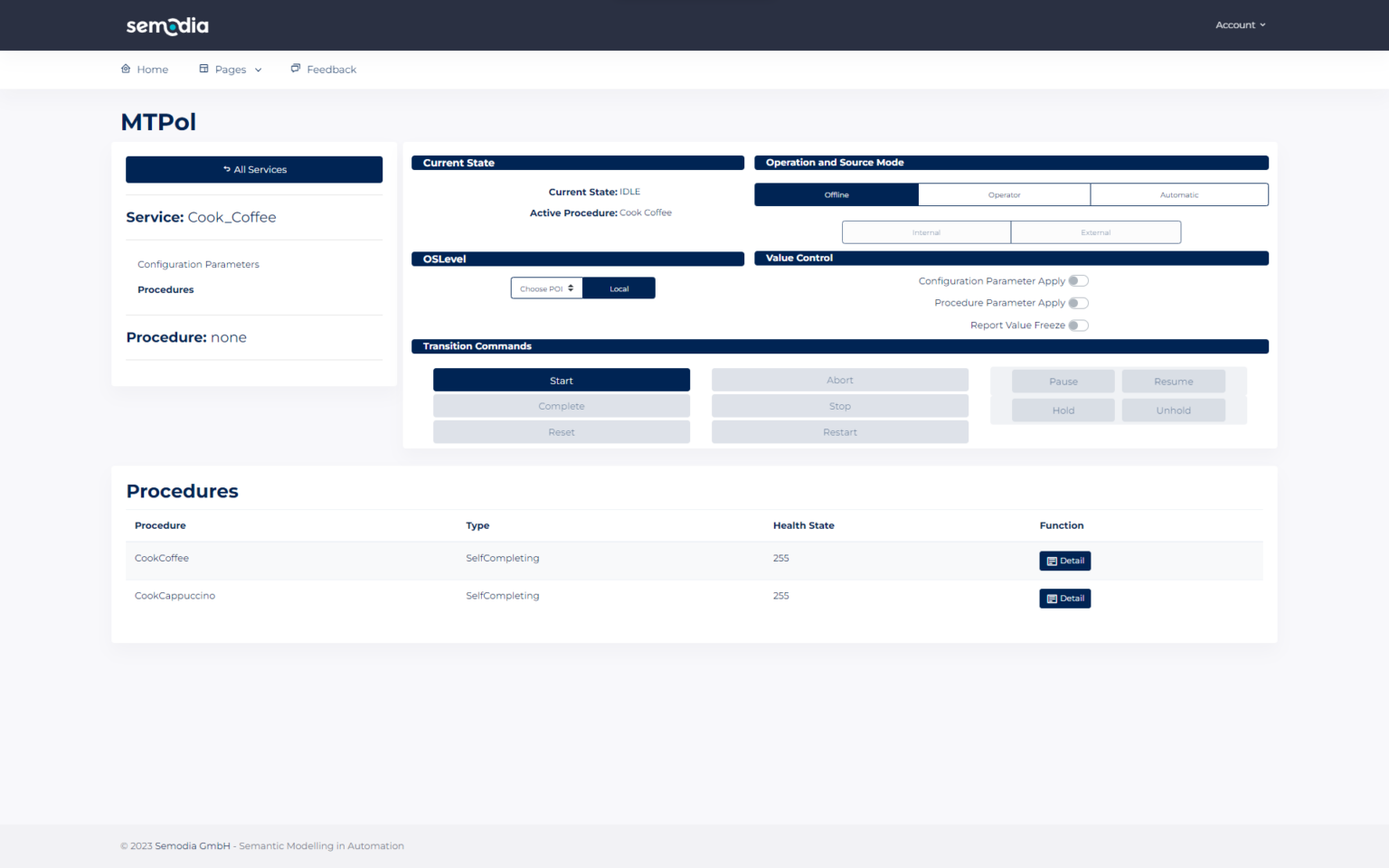Switch operation mode to Automatic
Viewport: 1389px width, 868px height.
click(1178, 193)
